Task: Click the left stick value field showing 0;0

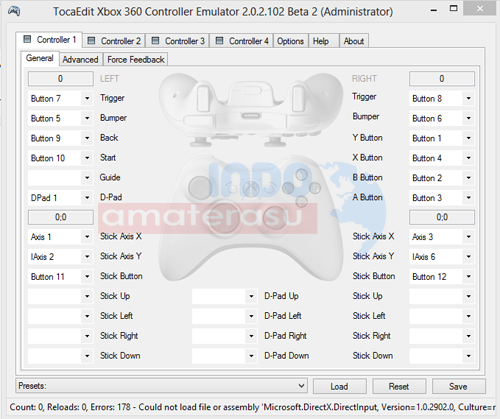Action: 60,217
